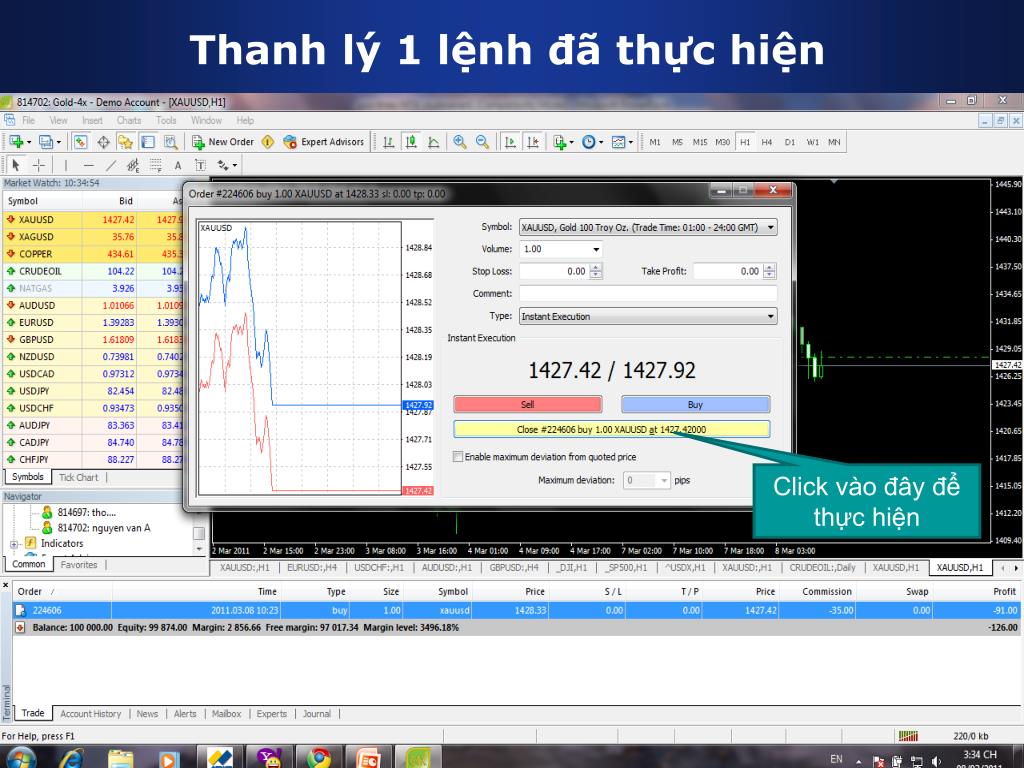Toggle the Market Watch window icon
Screen dimensions: 1024x768
click(x=80, y=142)
